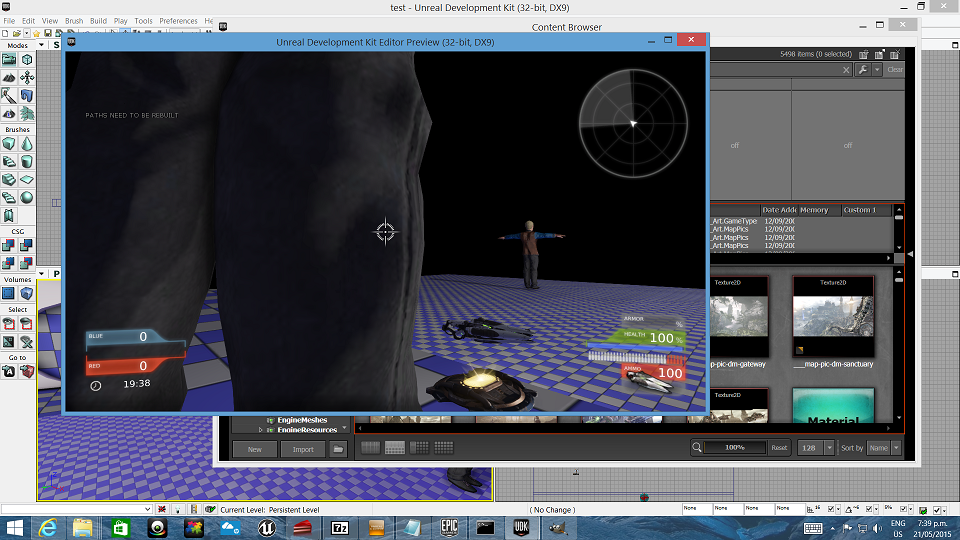Open the Edit menu

pos(29,21)
